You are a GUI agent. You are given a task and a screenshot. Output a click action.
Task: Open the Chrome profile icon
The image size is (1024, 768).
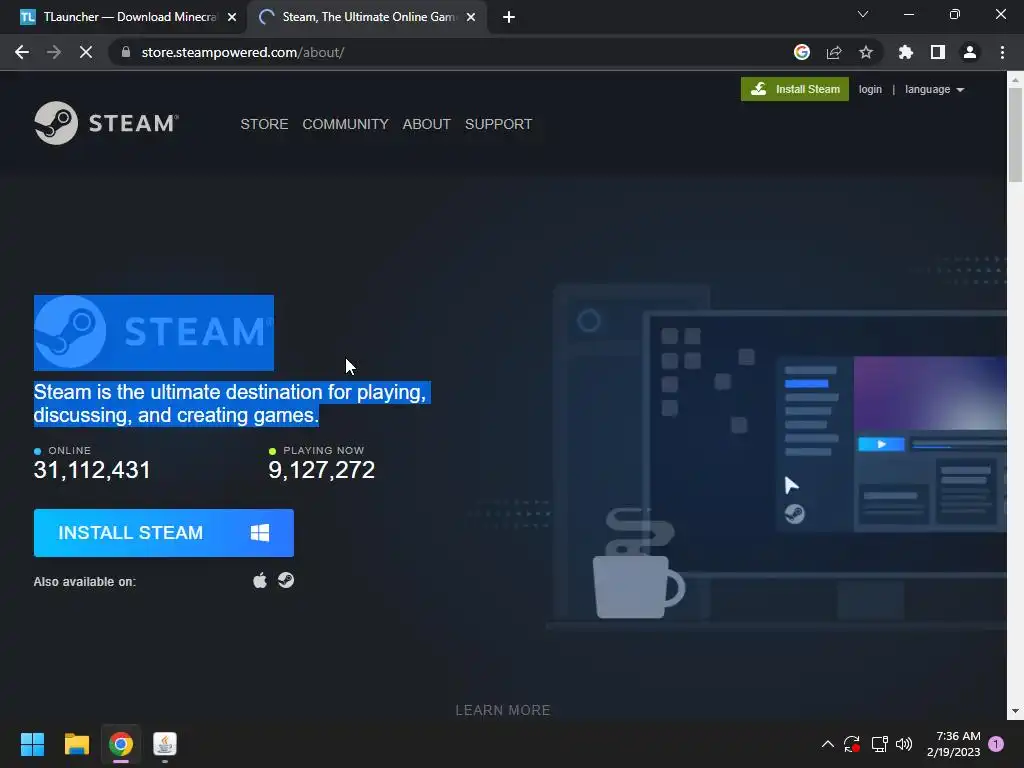pyautogui.click(x=970, y=52)
